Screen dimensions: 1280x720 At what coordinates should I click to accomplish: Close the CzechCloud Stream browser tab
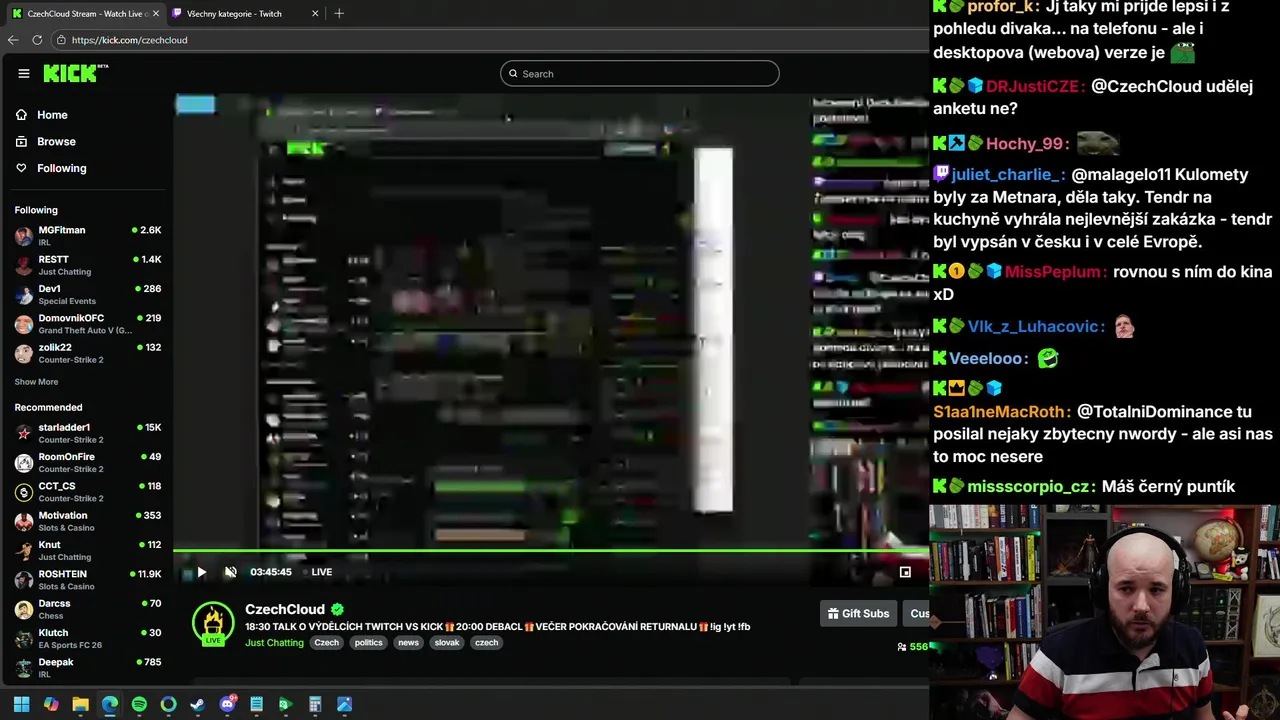(x=155, y=14)
